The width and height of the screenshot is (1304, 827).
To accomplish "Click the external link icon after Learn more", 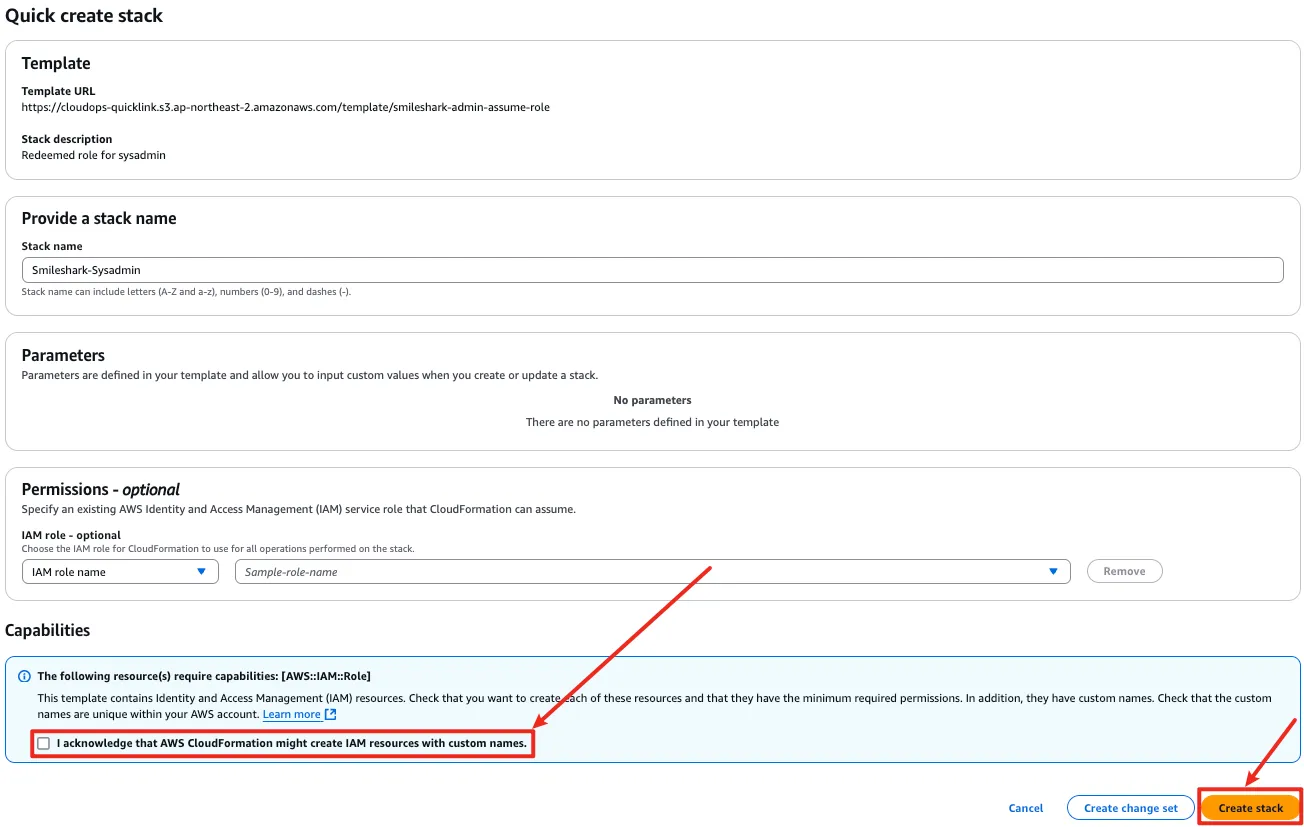I will tap(331, 715).
